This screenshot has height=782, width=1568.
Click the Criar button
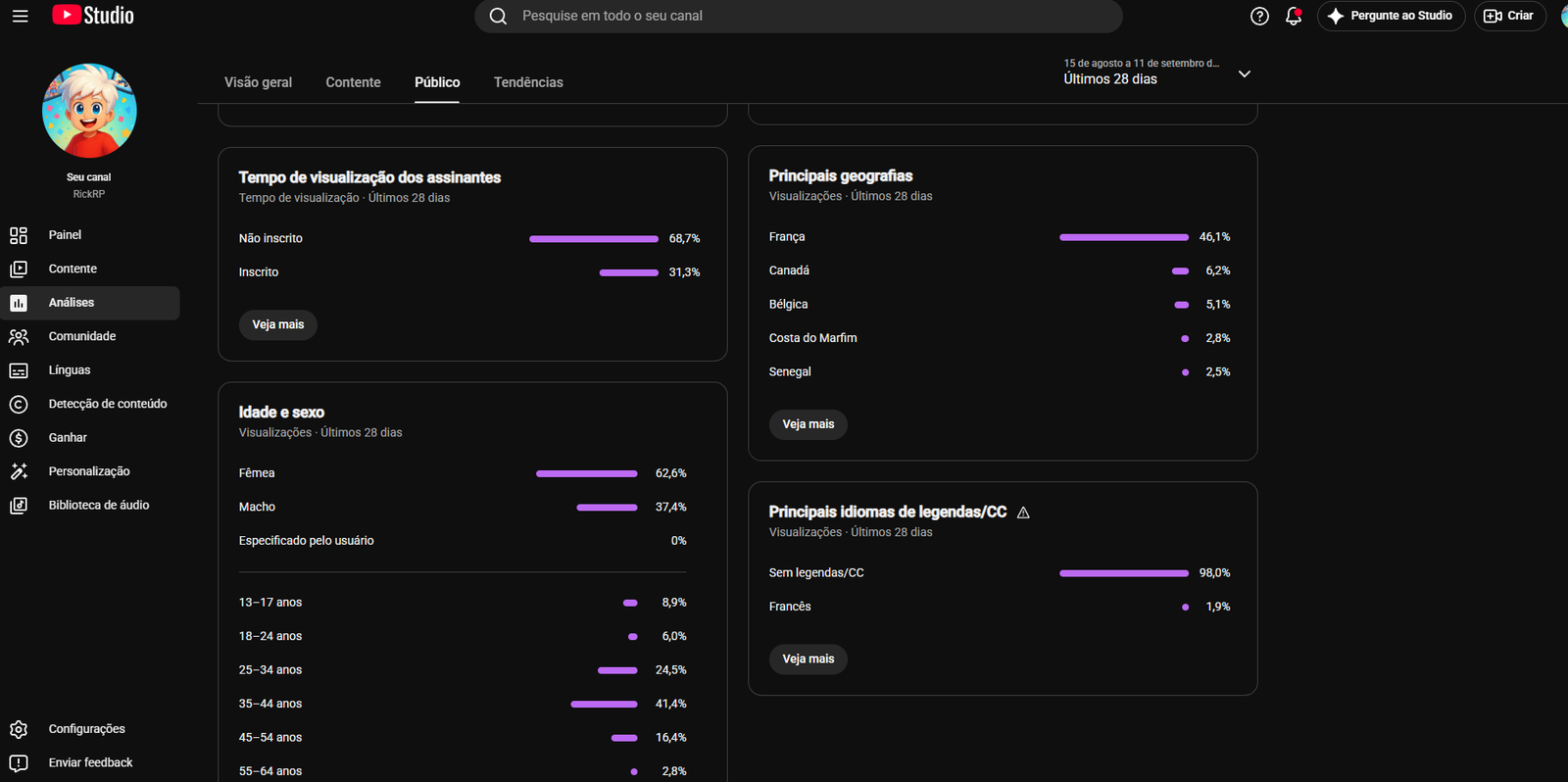tap(1509, 16)
